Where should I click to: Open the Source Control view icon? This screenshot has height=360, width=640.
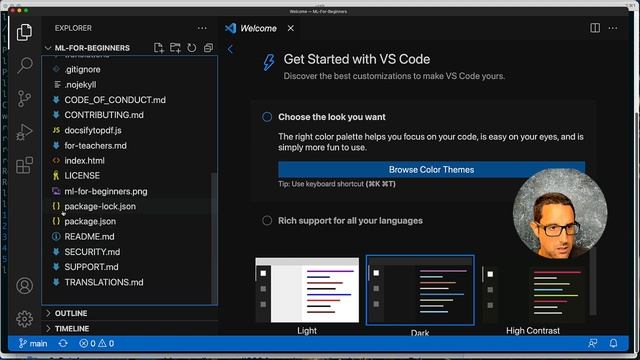(24, 98)
